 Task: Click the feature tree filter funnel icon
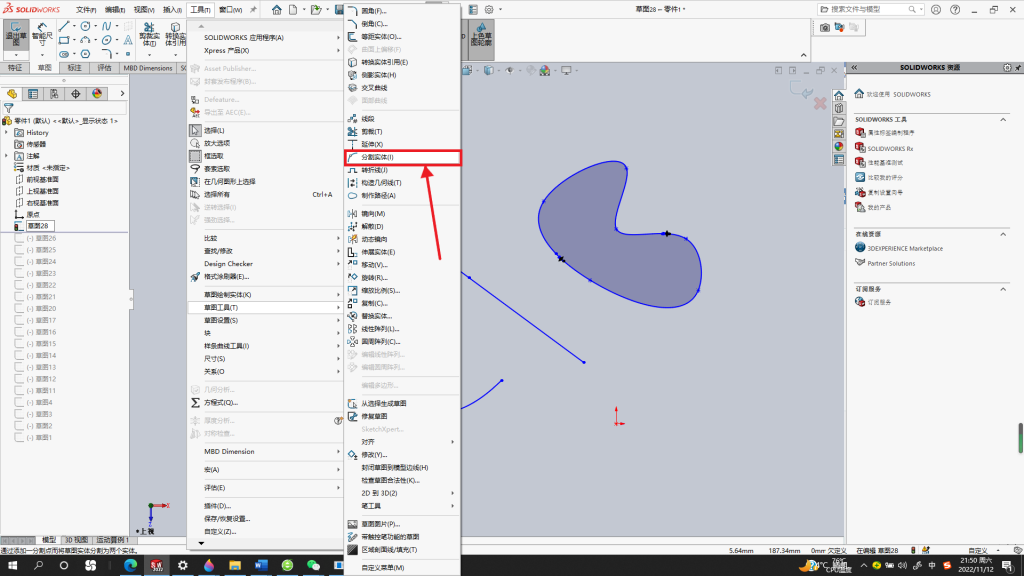point(8,108)
